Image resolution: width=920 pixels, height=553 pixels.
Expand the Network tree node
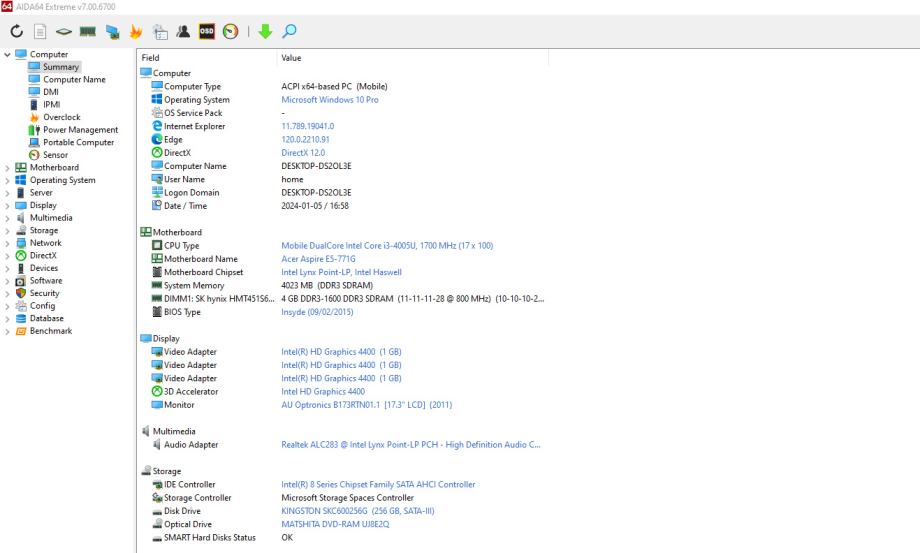coord(7,243)
